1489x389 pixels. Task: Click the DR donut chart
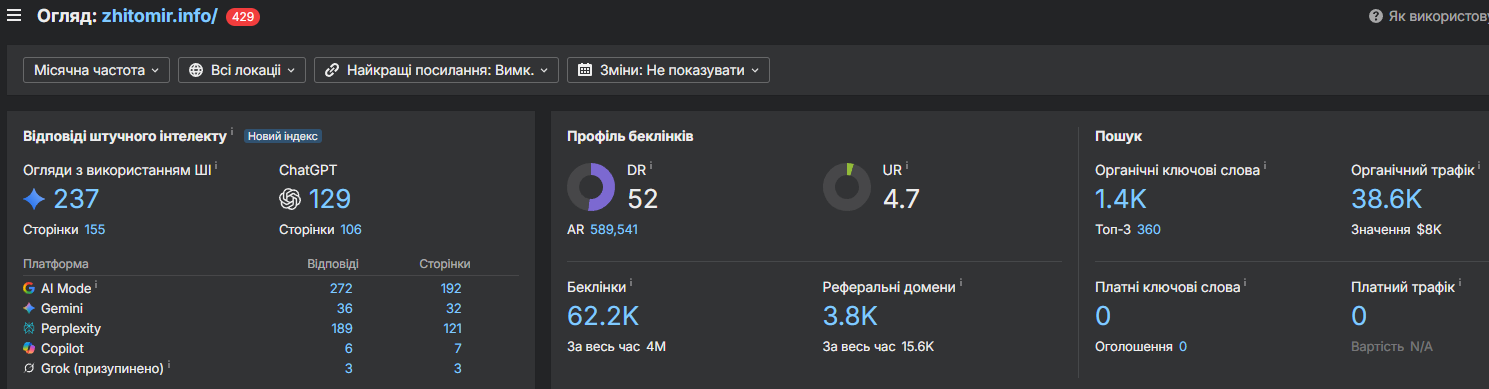pos(591,187)
